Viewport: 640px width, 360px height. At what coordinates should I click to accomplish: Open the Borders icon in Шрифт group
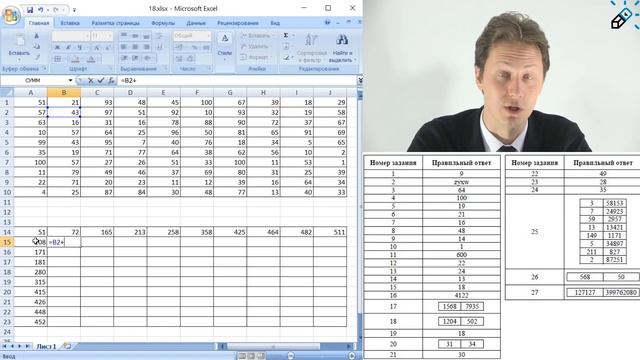point(58,59)
